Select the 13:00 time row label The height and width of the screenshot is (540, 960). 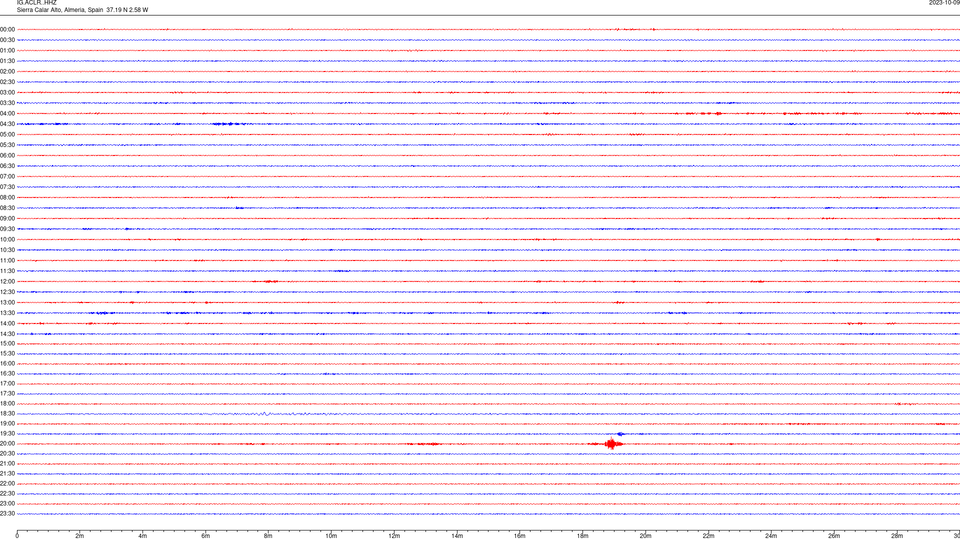click(x=7, y=302)
